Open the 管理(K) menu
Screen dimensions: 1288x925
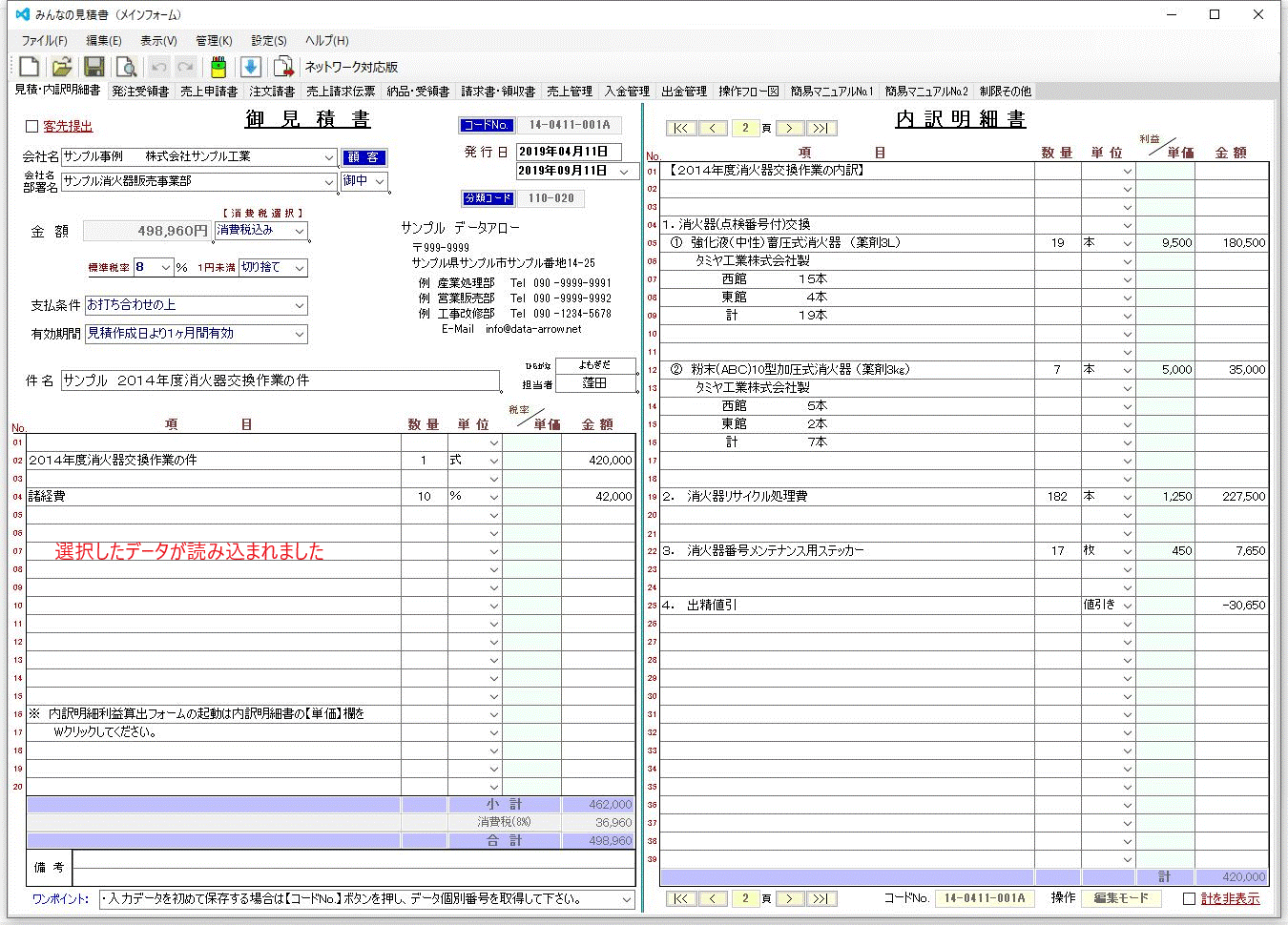click(x=214, y=41)
